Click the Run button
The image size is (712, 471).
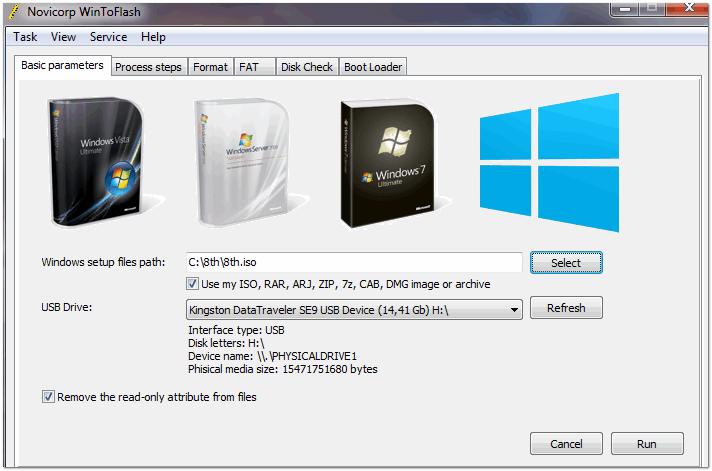click(647, 443)
